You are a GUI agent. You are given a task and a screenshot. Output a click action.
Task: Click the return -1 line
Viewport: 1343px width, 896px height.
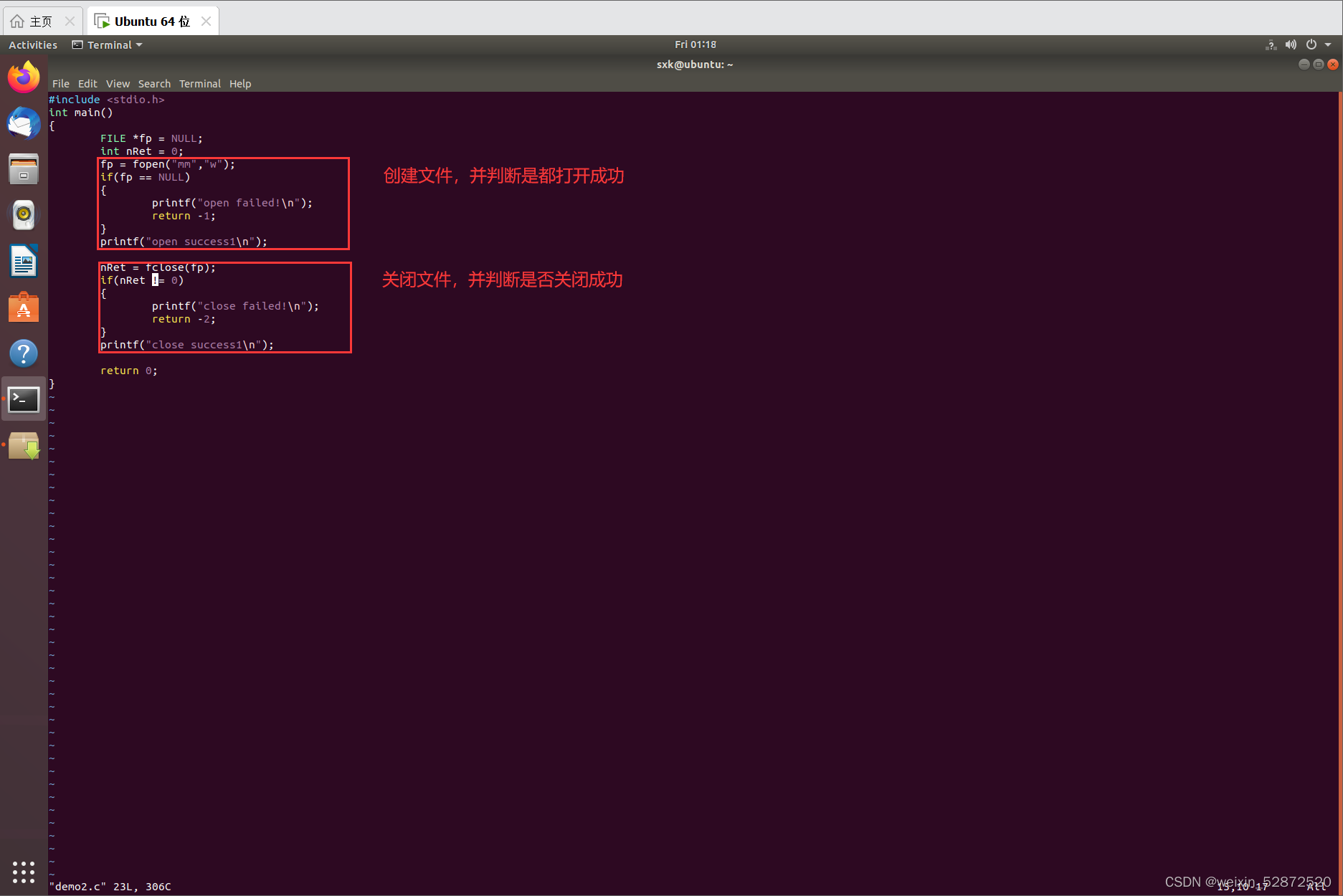[184, 216]
